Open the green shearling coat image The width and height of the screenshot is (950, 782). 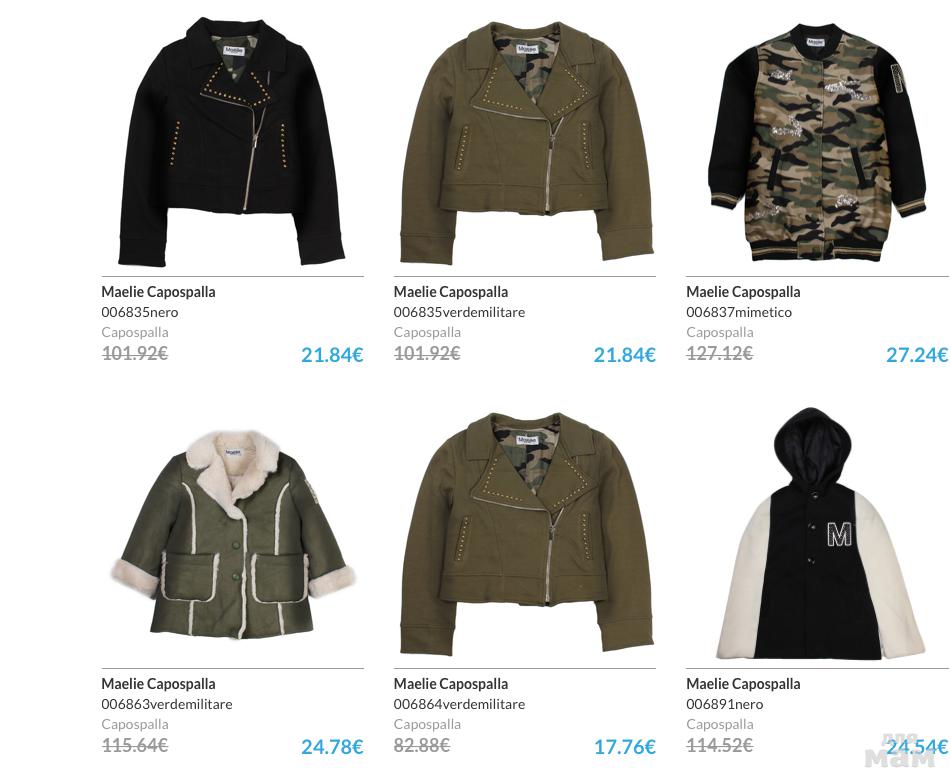tap(234, 534)
